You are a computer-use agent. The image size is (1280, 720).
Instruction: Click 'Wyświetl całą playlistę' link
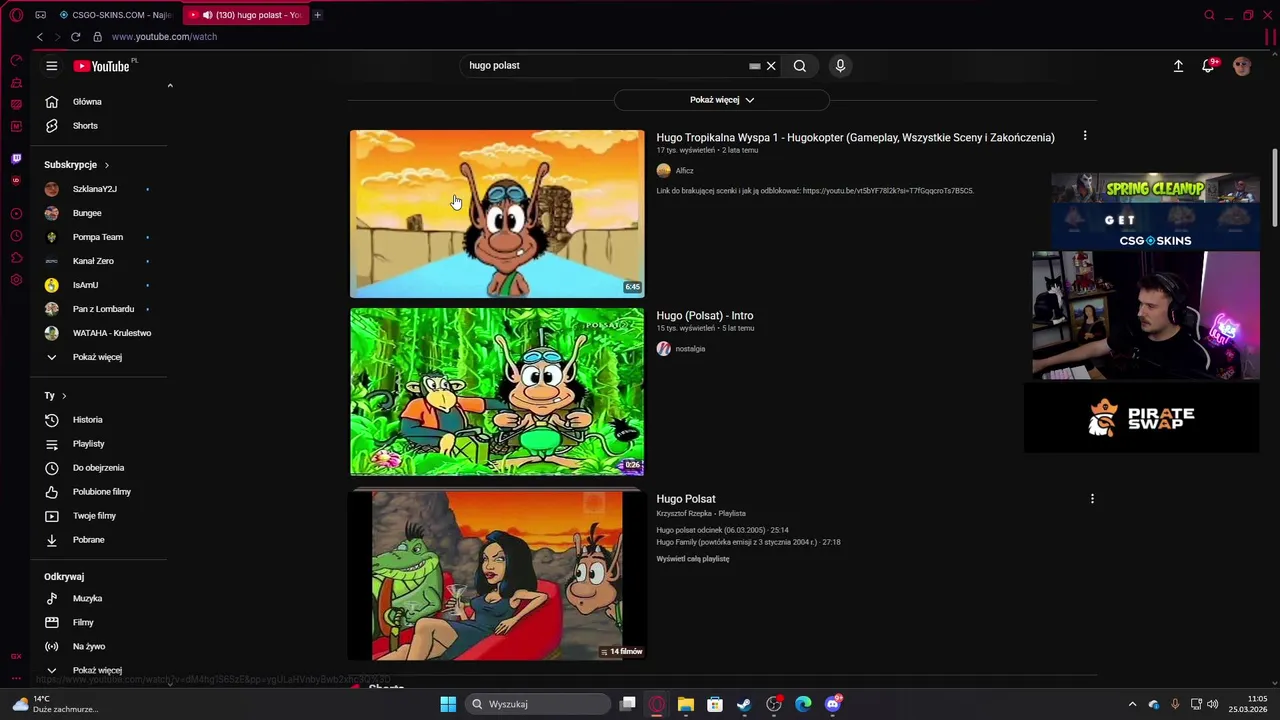(x=693, y=559)
